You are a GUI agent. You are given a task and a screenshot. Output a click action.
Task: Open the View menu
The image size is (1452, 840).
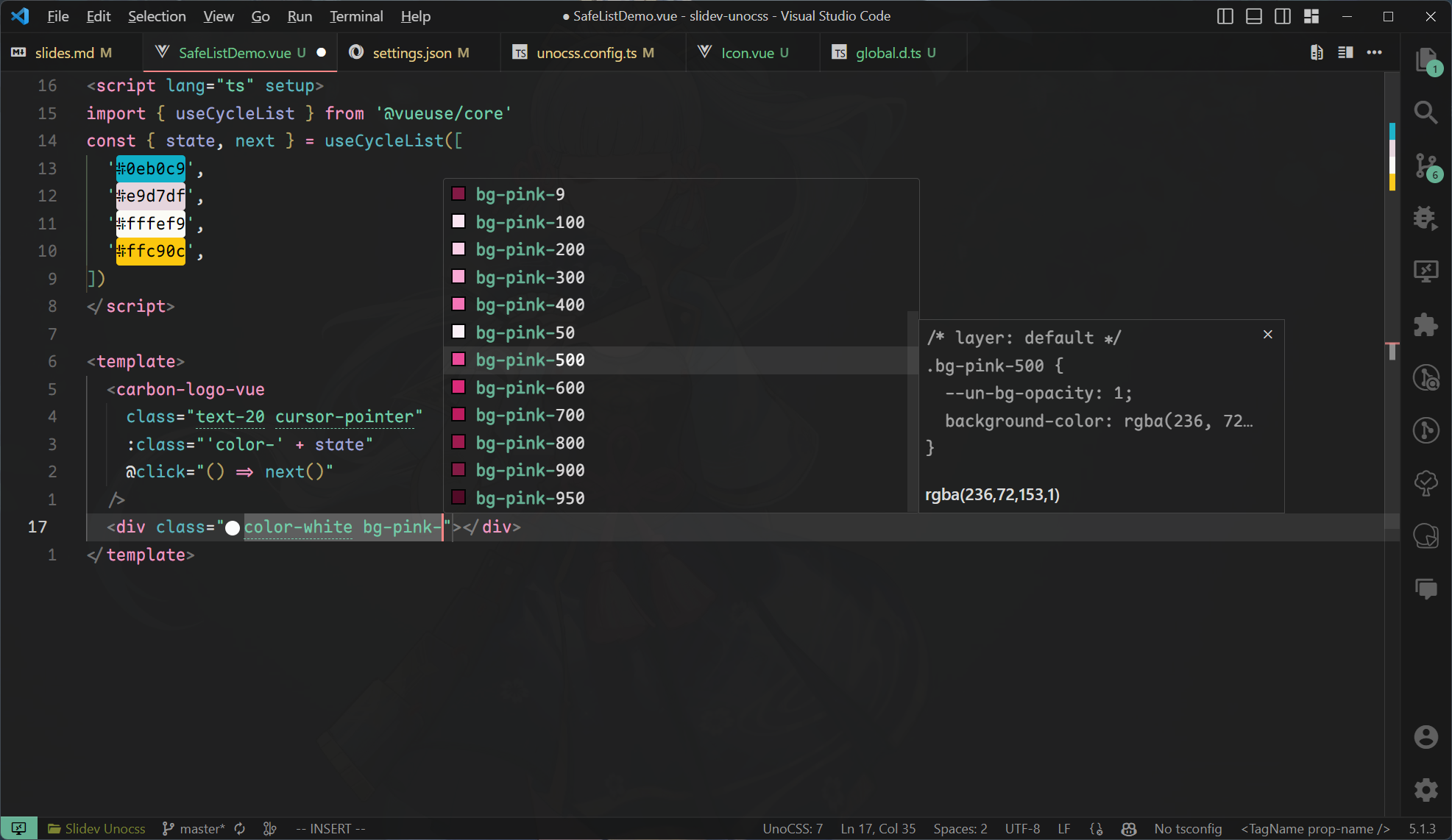[219, 16]
